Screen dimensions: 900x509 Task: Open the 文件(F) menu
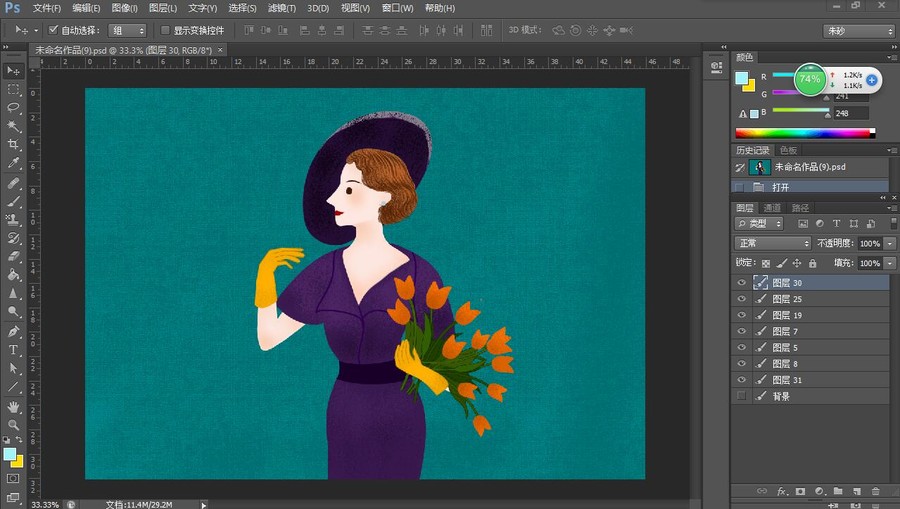[x=46, y=8]
